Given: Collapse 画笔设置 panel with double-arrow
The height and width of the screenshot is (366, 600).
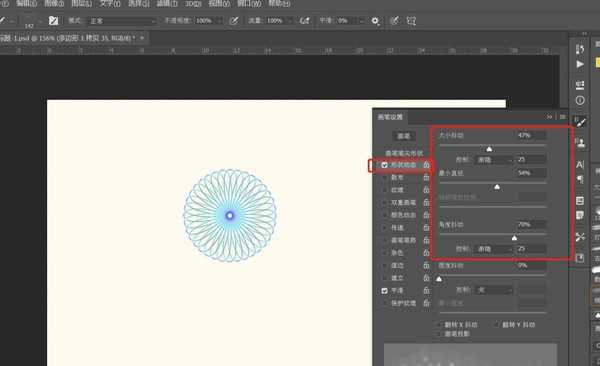Looking at the screenshot, I should (549, 116).
